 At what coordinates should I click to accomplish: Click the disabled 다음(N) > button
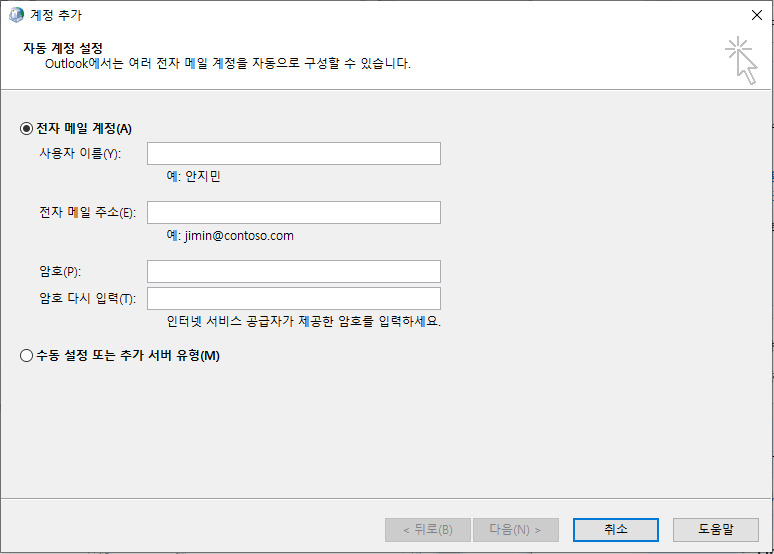[516, 530]
